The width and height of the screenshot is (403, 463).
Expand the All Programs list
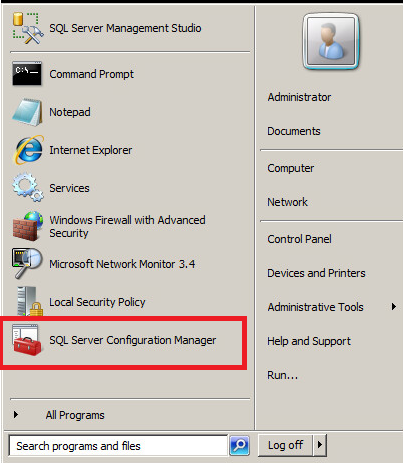point(75,415)
